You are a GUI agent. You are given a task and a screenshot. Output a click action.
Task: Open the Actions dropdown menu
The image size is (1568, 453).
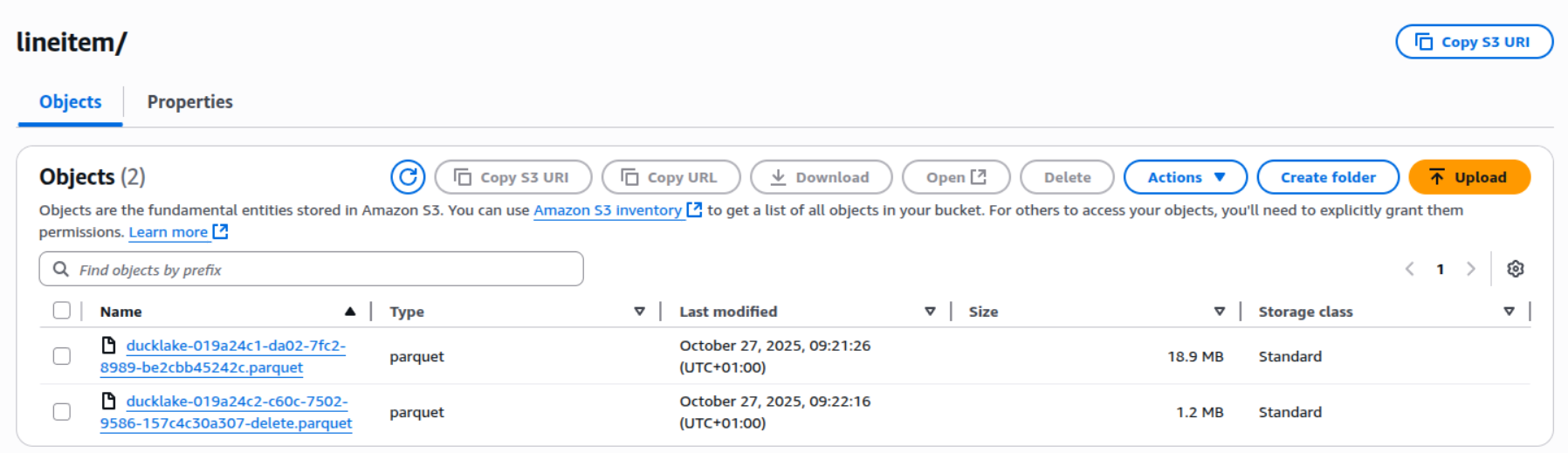[x=1185, y=177]
